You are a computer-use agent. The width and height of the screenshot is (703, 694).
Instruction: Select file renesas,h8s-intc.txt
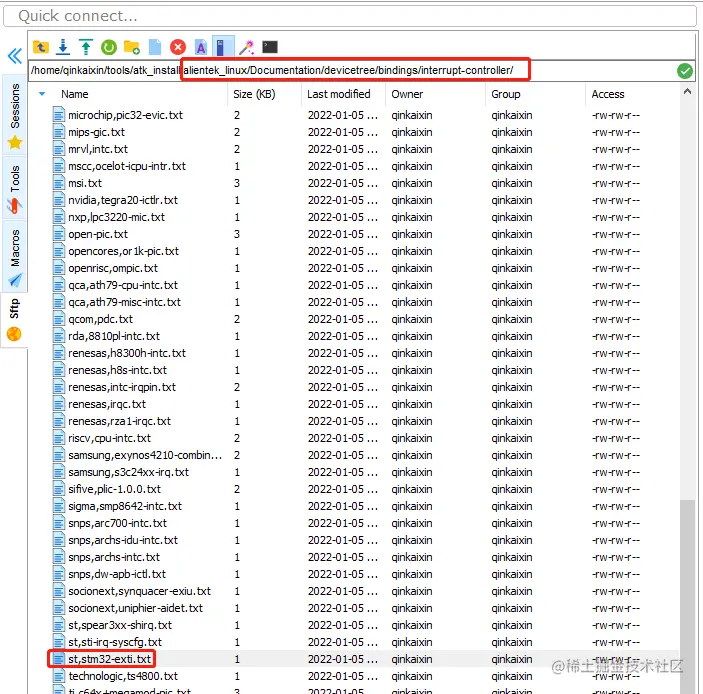coord(117,370)
